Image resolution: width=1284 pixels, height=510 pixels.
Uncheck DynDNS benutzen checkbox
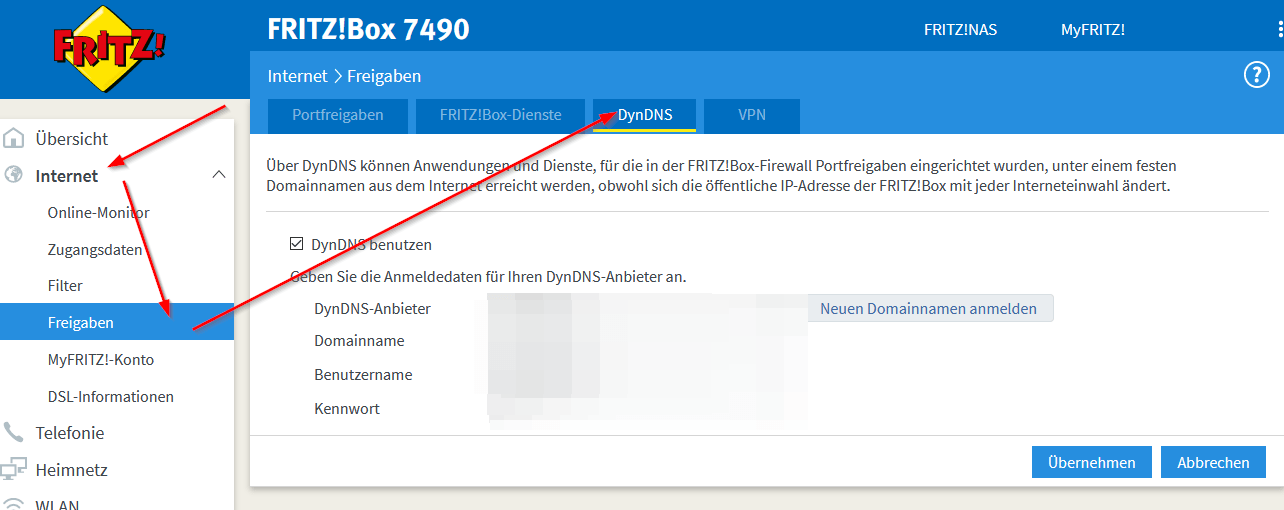(x=296, y=244)
